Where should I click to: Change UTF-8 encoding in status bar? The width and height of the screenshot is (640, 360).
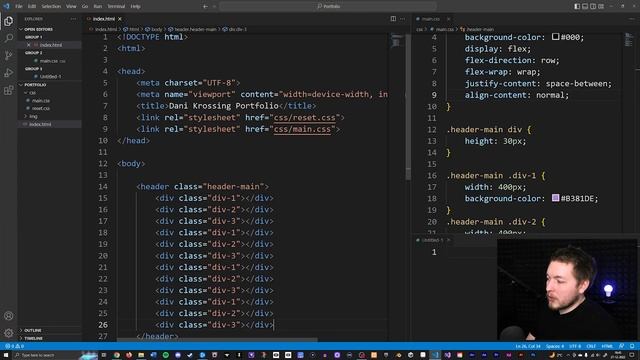click(x=575, y=346)
